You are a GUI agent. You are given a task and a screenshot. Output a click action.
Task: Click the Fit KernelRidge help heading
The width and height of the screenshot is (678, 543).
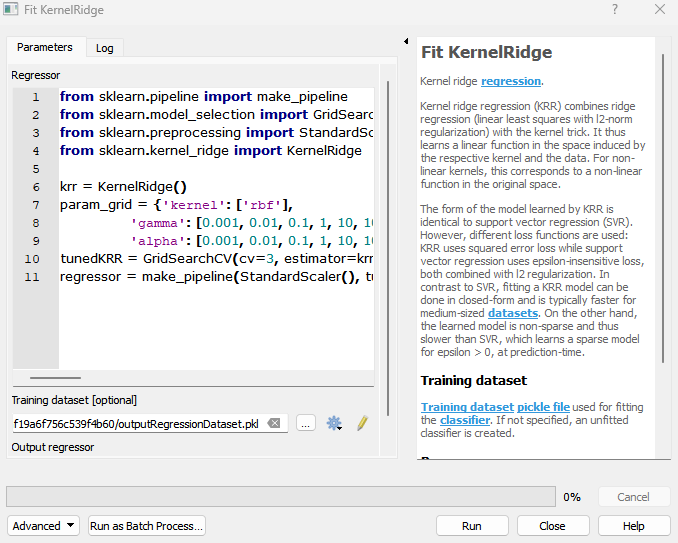click(x=486, y=52)
